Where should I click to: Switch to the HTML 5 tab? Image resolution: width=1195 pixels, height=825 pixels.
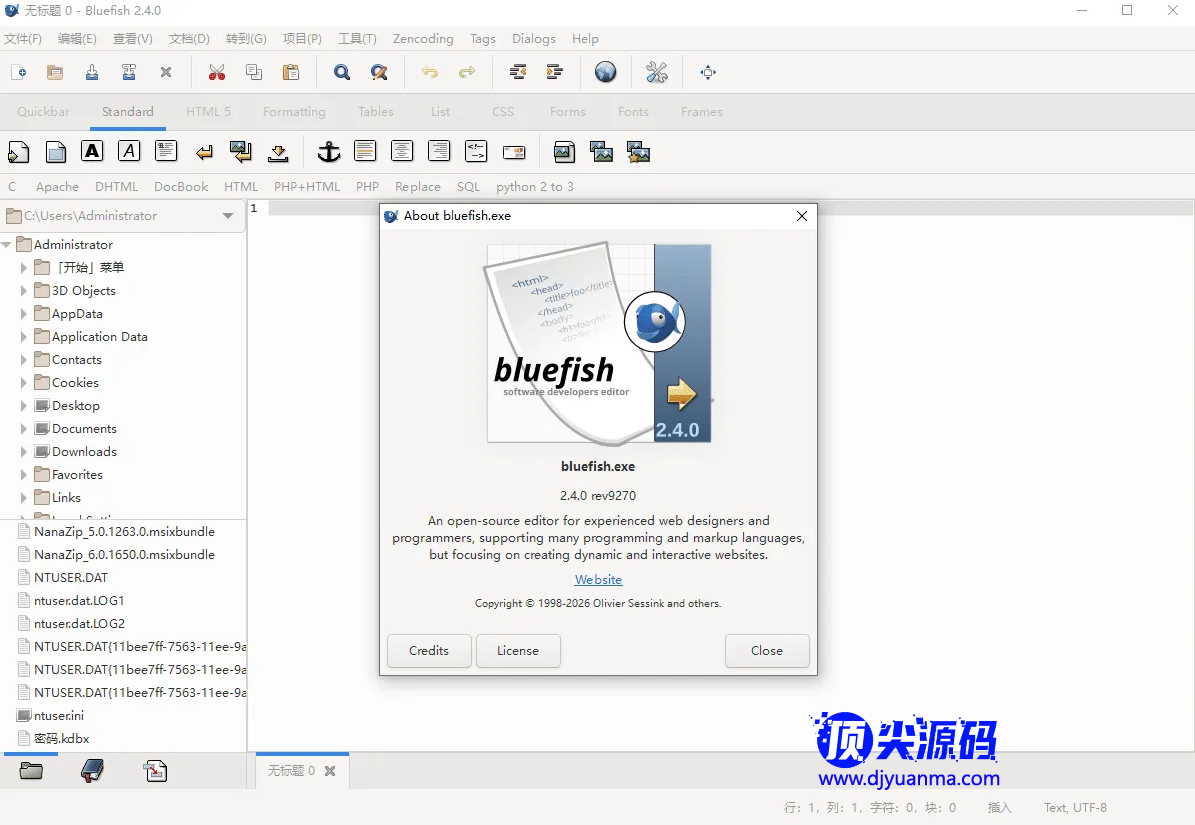click(208, 112)
